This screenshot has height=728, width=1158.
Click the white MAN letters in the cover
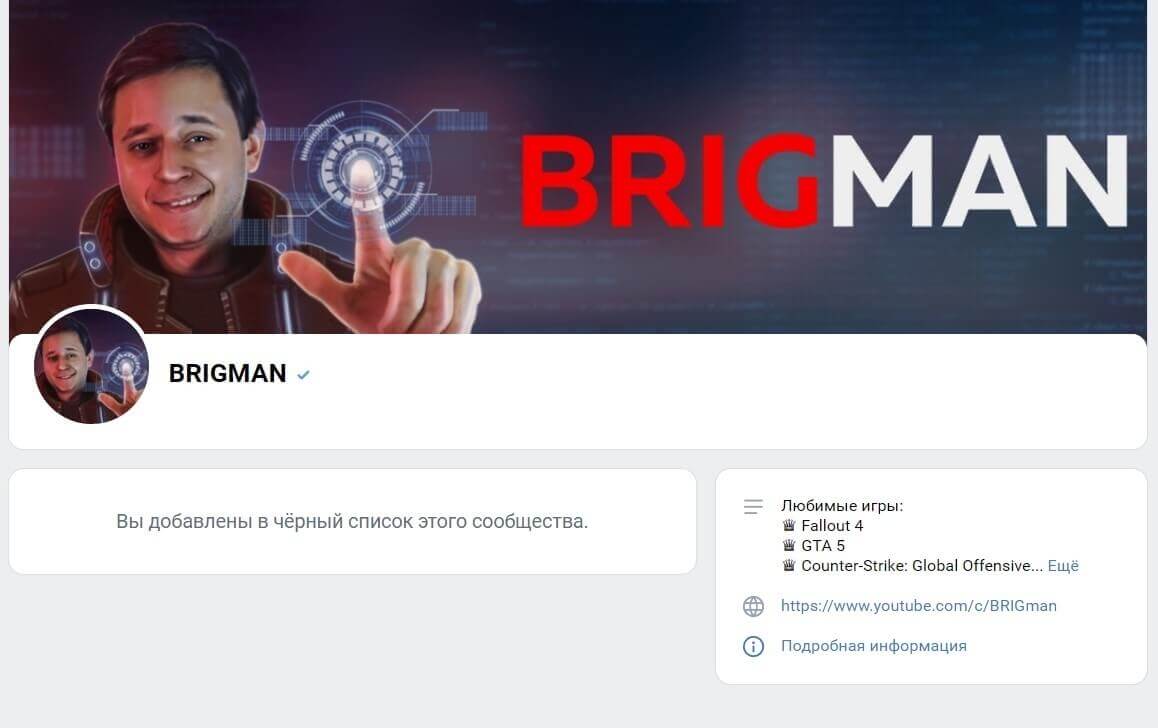coord(979,182)
